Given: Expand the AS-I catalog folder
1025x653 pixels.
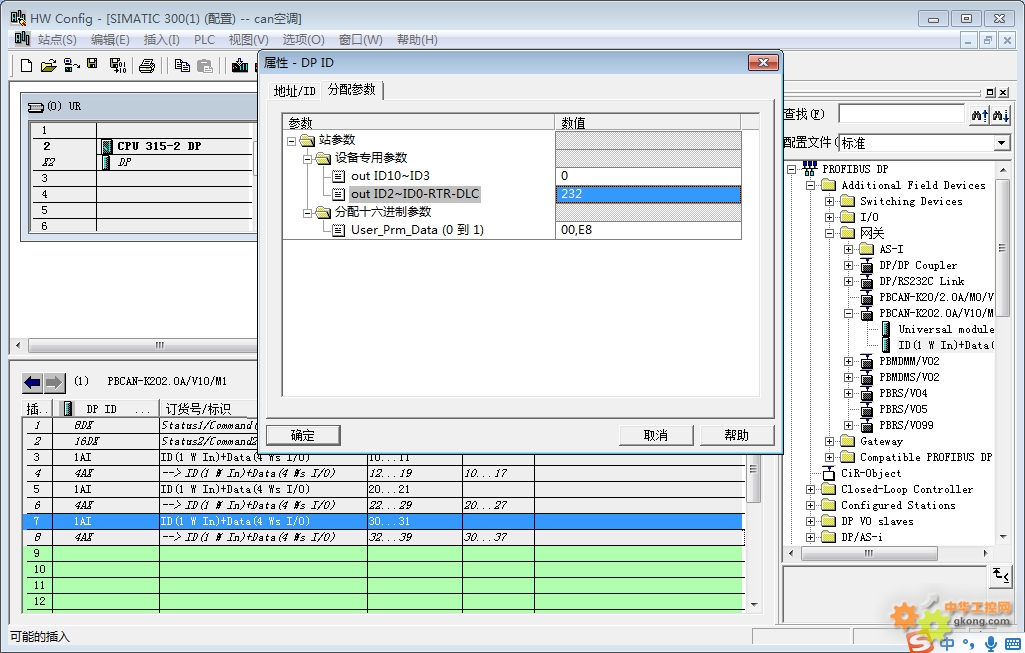Looking at the screenshot, I should 849,249.
